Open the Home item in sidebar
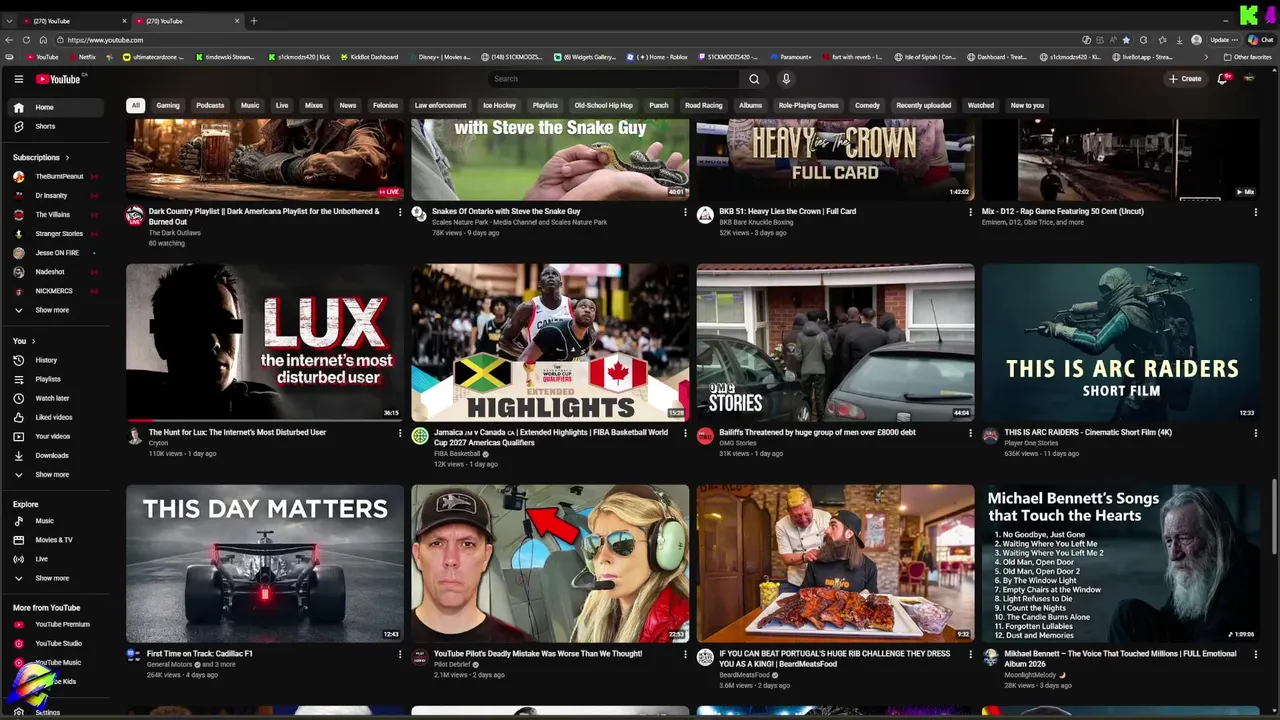The height and width of the screenshot is (720, 1280). [56, 107]
